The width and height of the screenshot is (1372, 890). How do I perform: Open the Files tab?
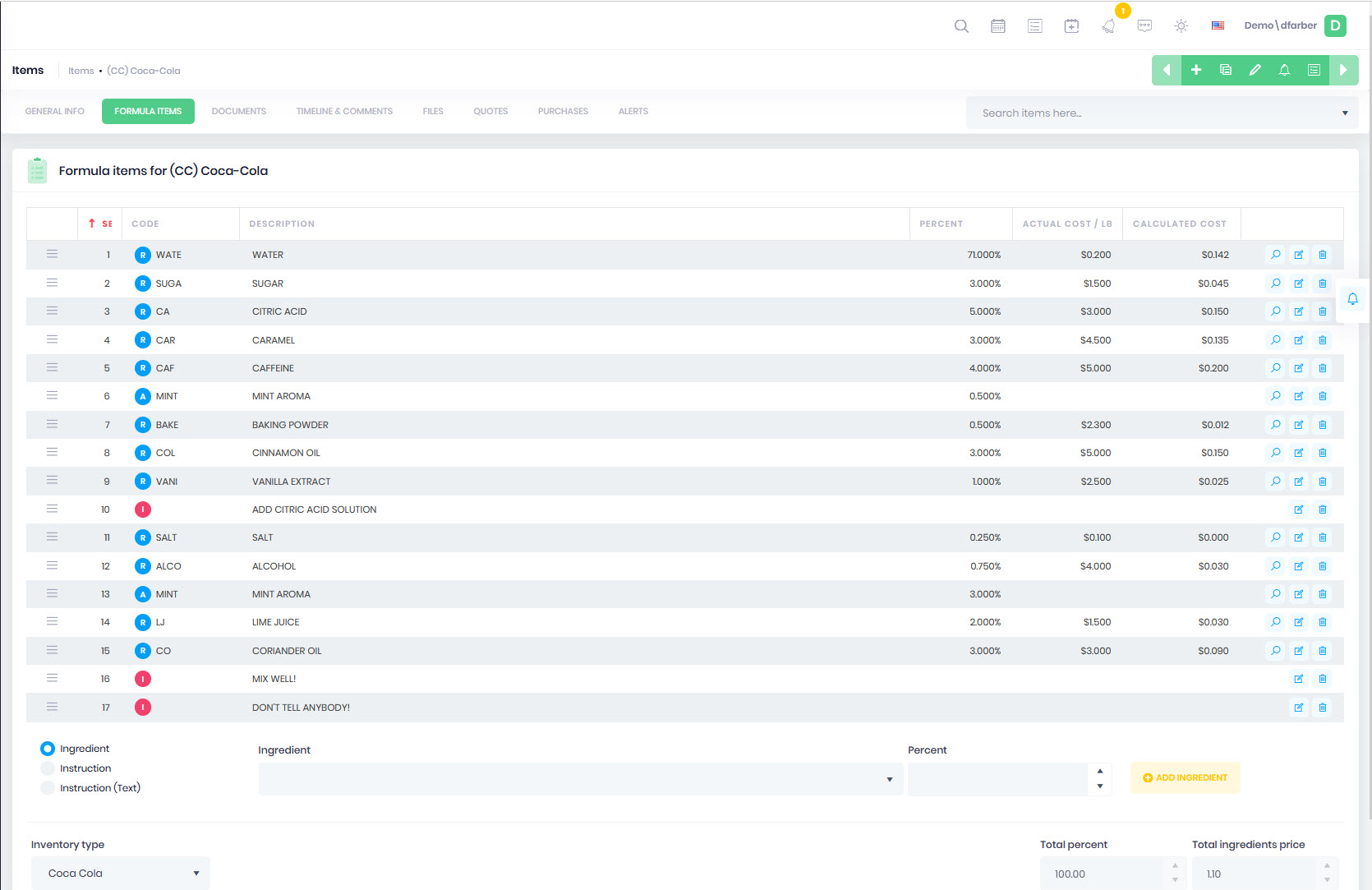433,112
